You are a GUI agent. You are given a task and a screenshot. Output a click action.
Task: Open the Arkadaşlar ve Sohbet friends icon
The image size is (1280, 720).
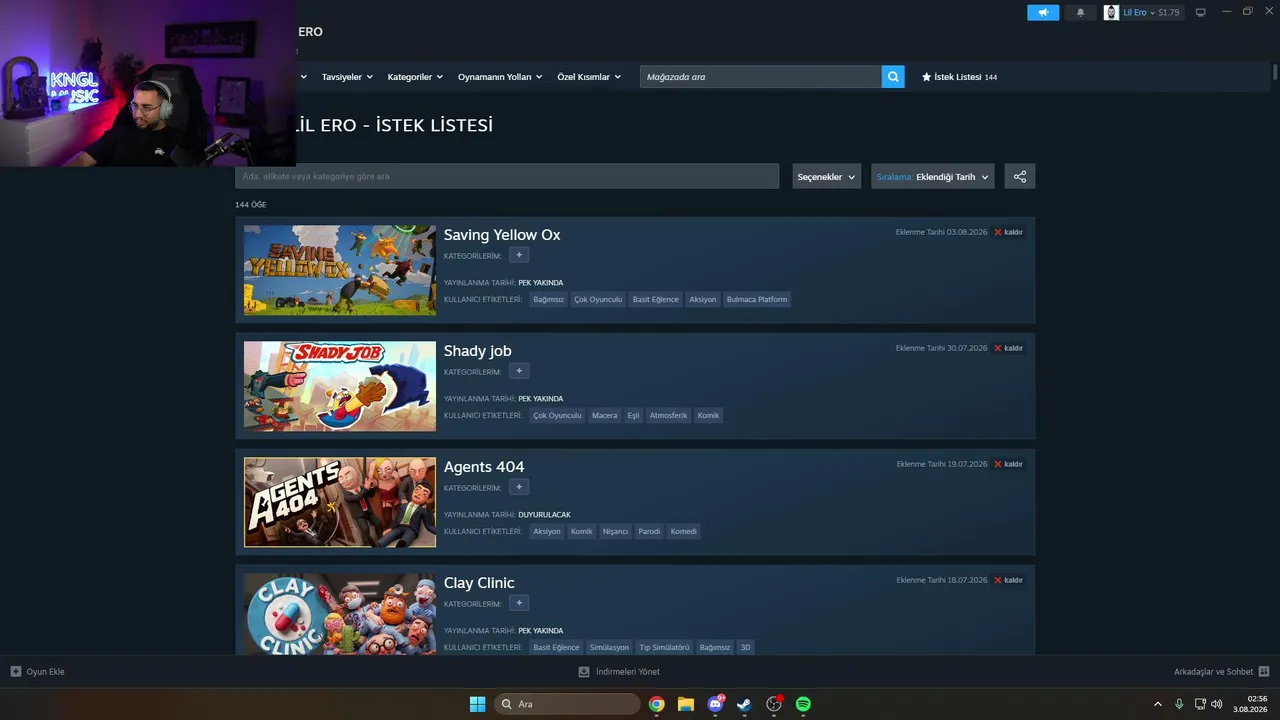pos(1264,672)
